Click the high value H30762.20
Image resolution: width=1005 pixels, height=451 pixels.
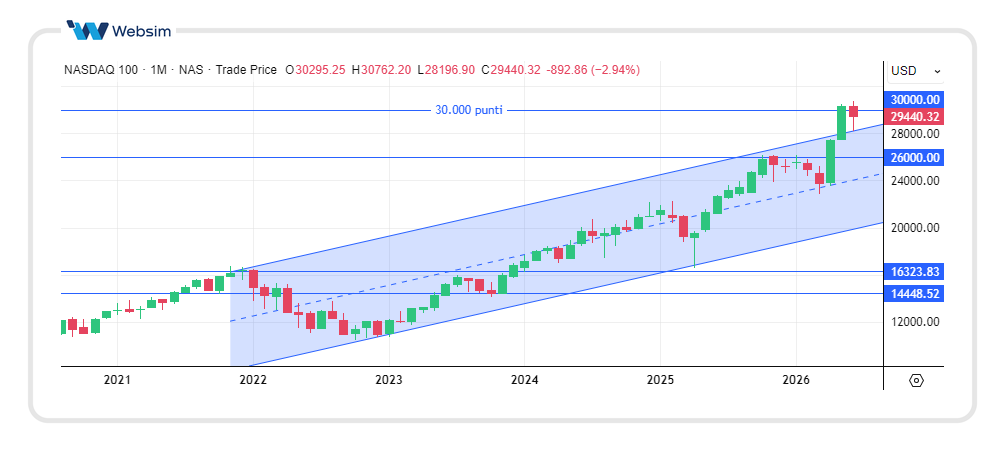(x=381, y=70)
